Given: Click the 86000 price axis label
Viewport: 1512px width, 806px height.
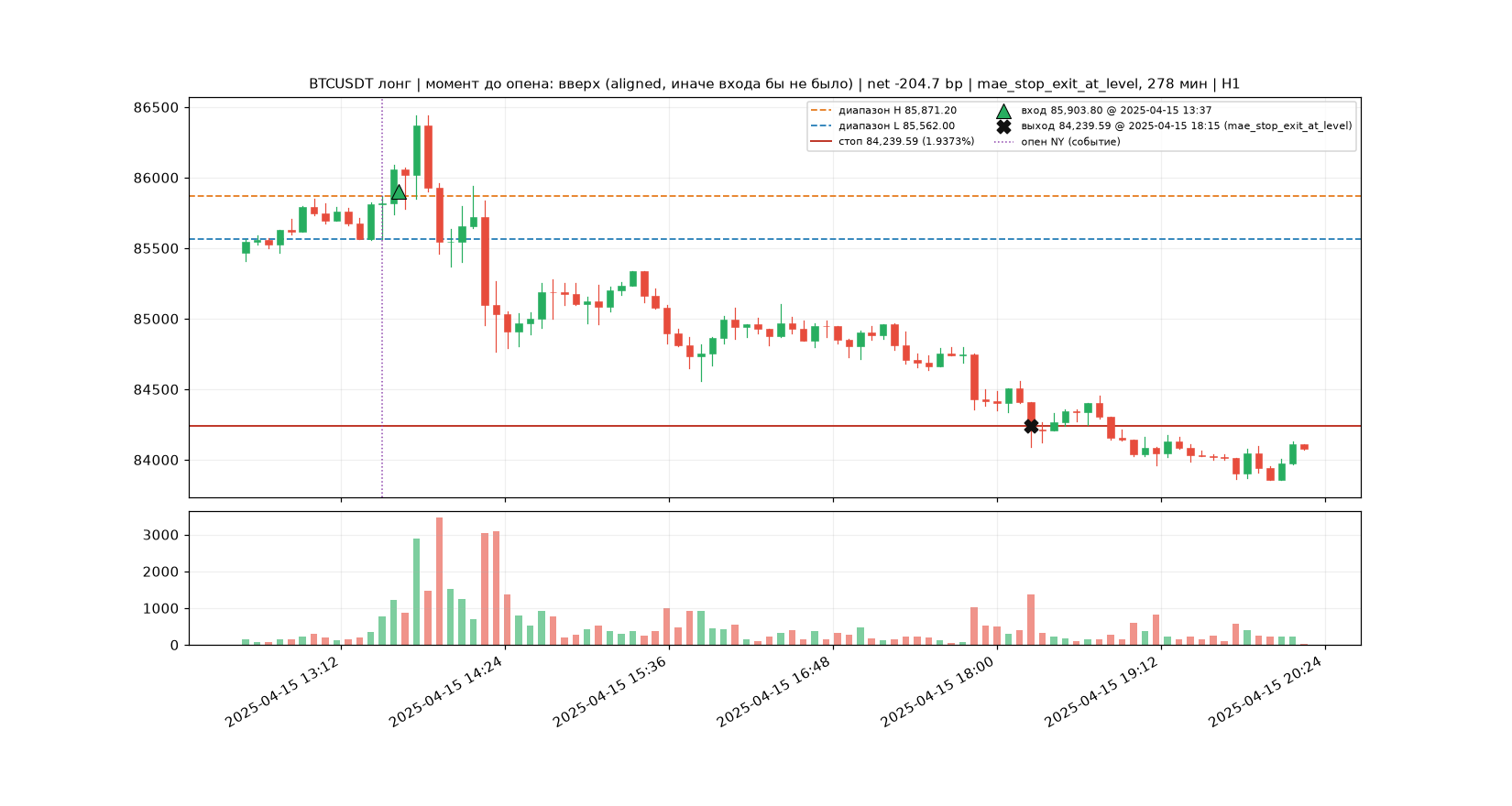Looking at the screenshot, I should pos(156,179).
